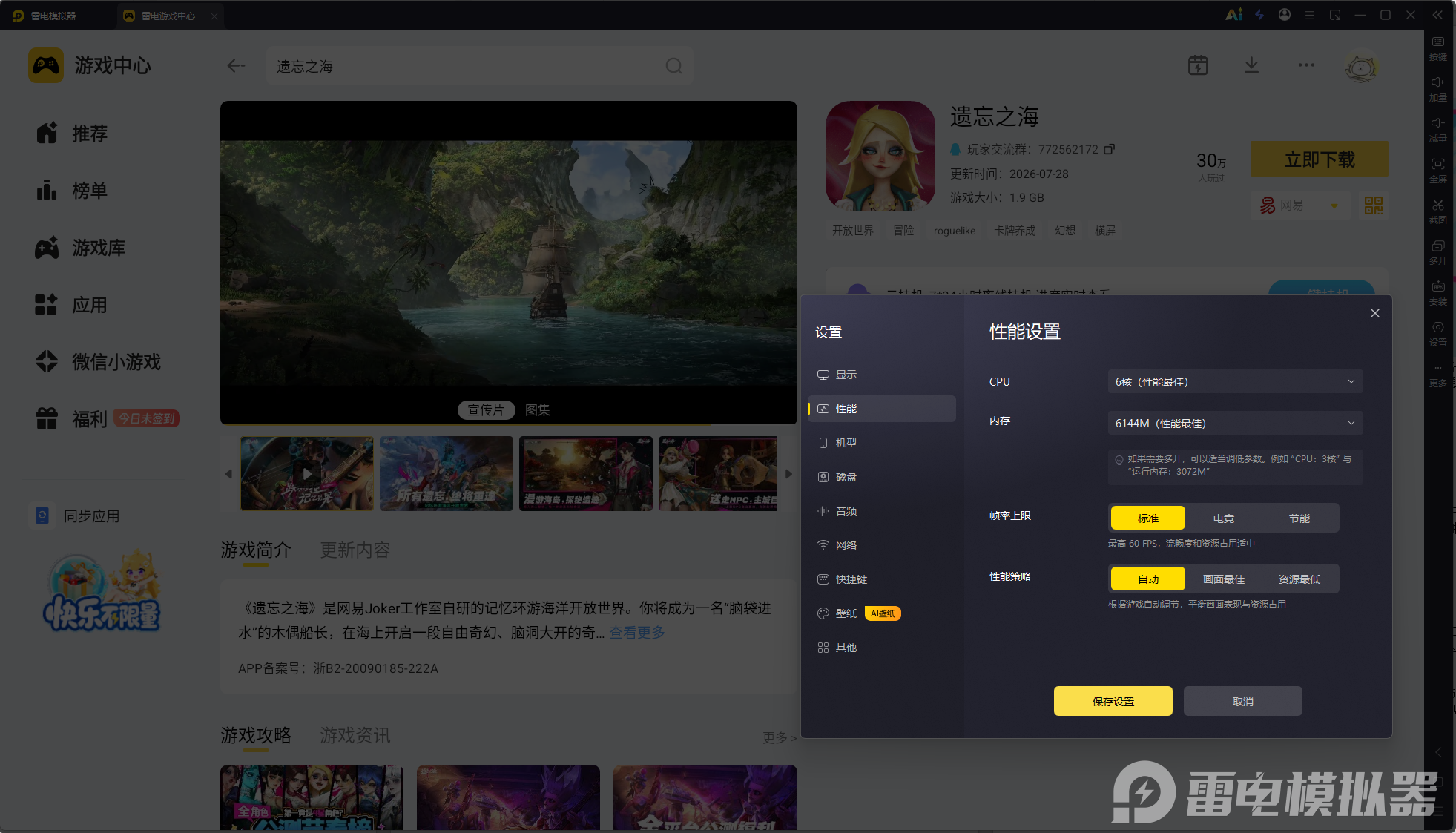Image resolution: width=1456 pixels, height=833 pixels.
Task: Set frame rate limit to 电竞
Action: pyautogui.click(x=1224, y=518)
